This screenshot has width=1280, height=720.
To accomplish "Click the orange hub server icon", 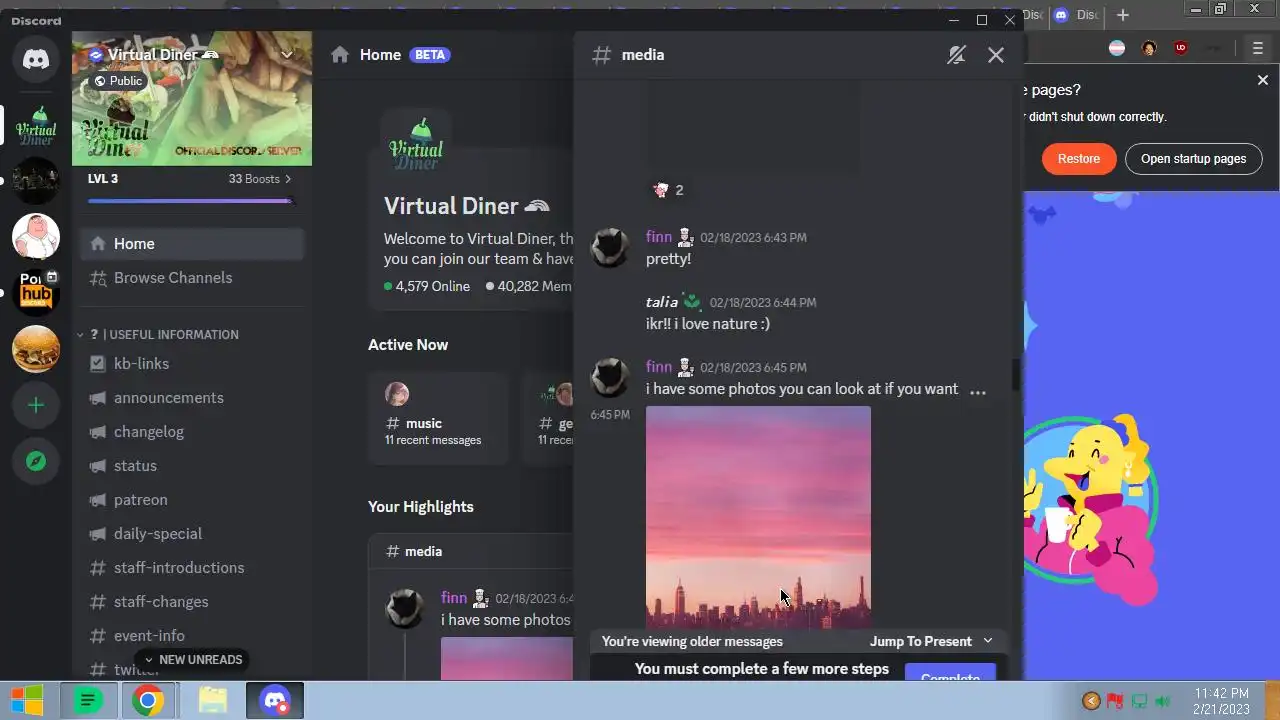I will click(x=36, y=293).
